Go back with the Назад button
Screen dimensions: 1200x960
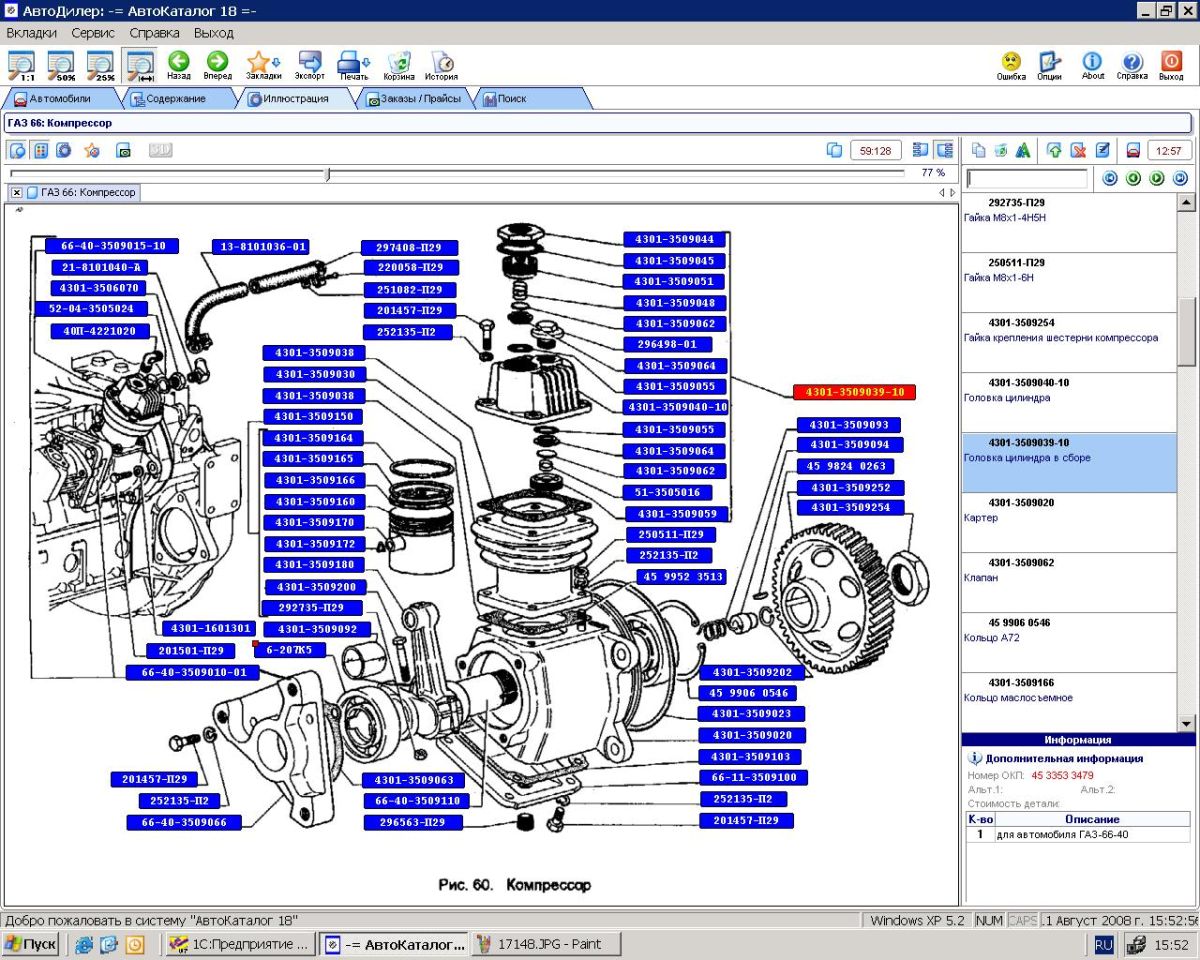click(179, 65)
